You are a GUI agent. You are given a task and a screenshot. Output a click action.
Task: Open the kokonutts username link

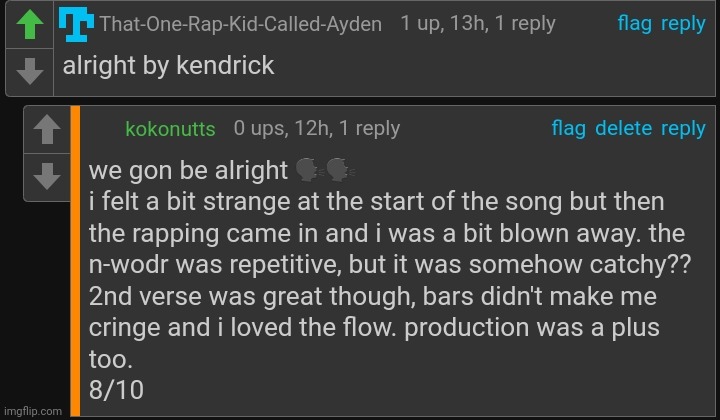click(170, 129)
